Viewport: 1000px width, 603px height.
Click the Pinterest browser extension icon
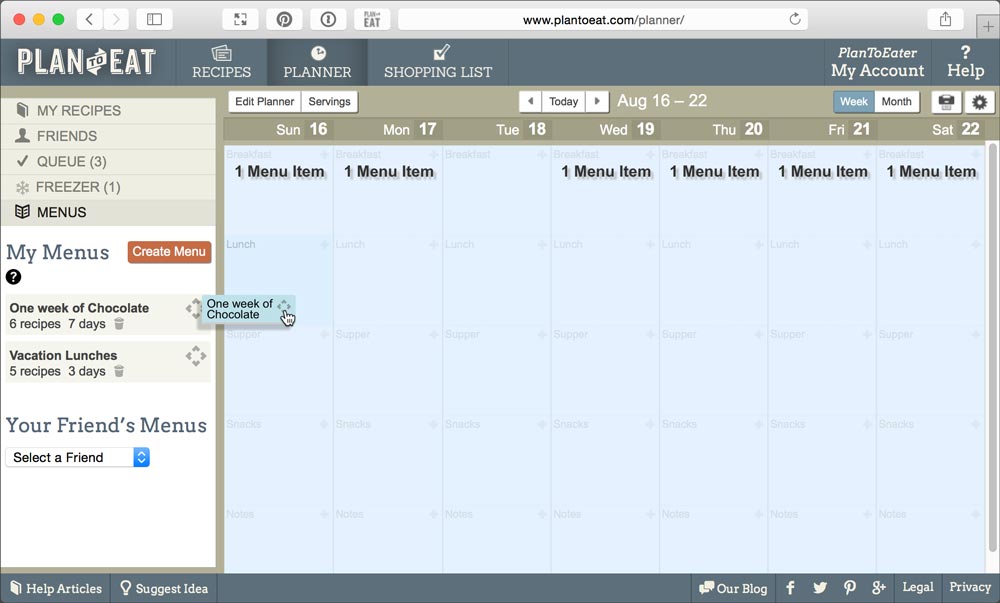(x=284, y=19)
